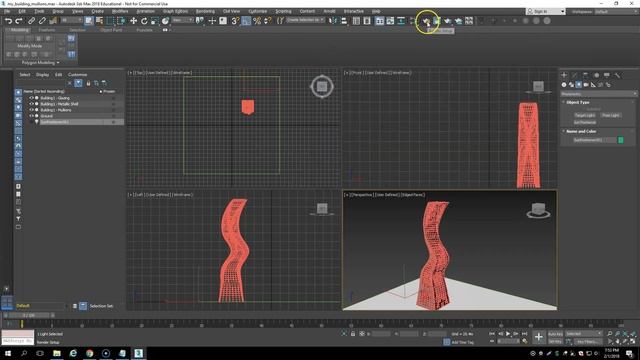This screenshot has width=640, height=360.
Task: Open the Rendering menu
Action: (x=205, y=11)
